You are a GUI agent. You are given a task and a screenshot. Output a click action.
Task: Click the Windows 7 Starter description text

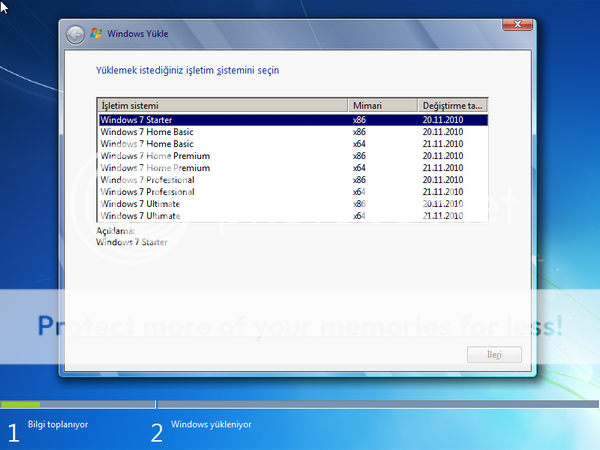(x=132, y=242)
